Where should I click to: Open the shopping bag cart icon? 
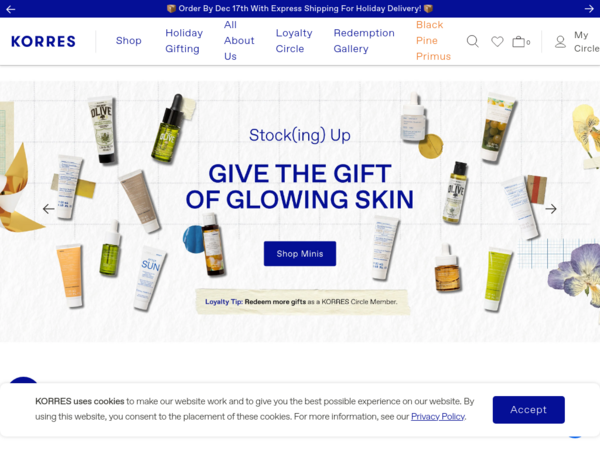coord(521,41)
